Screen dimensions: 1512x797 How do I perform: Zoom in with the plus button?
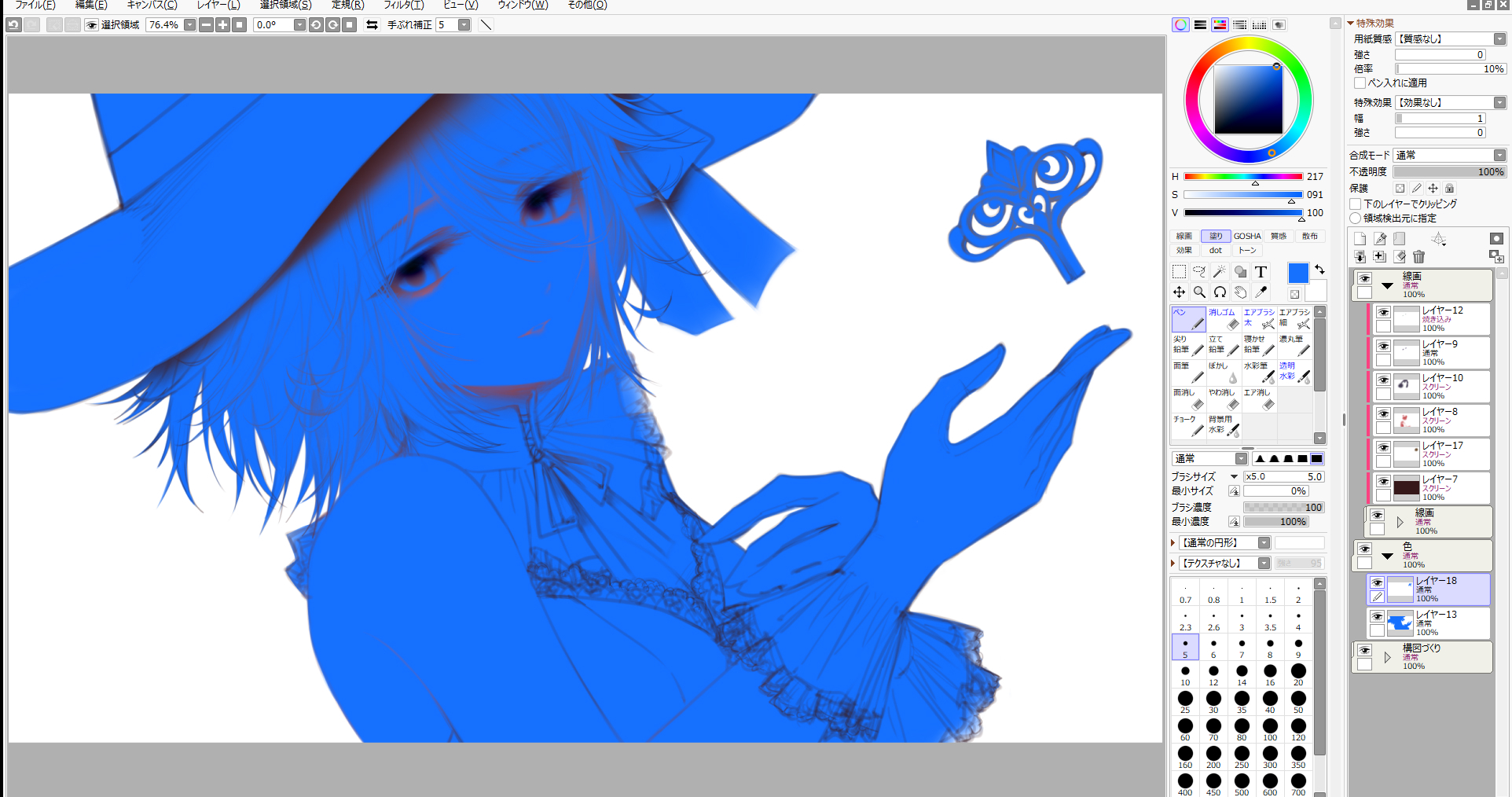click(x=223, y=25)
